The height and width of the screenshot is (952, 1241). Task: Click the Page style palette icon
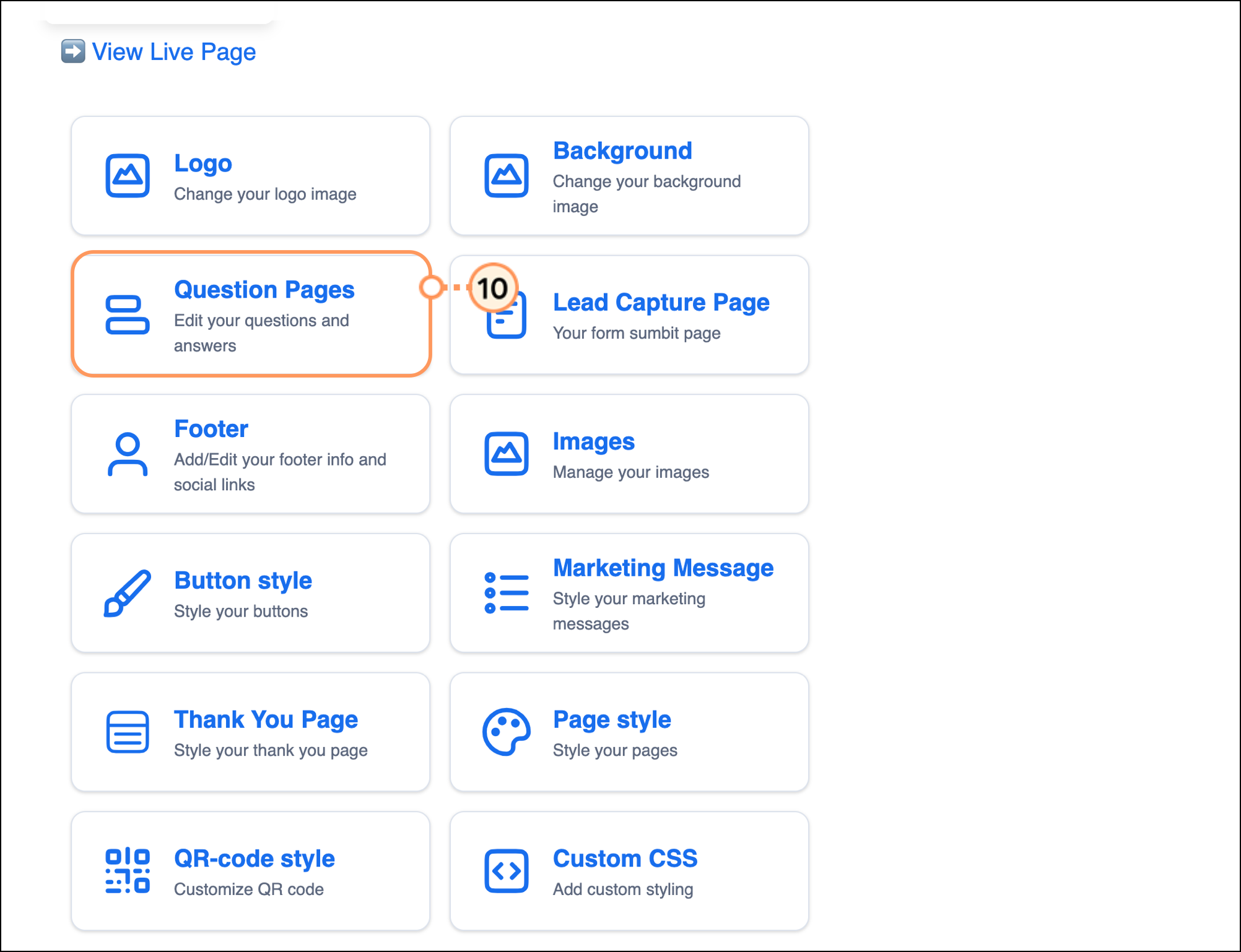tap(507, 732)
